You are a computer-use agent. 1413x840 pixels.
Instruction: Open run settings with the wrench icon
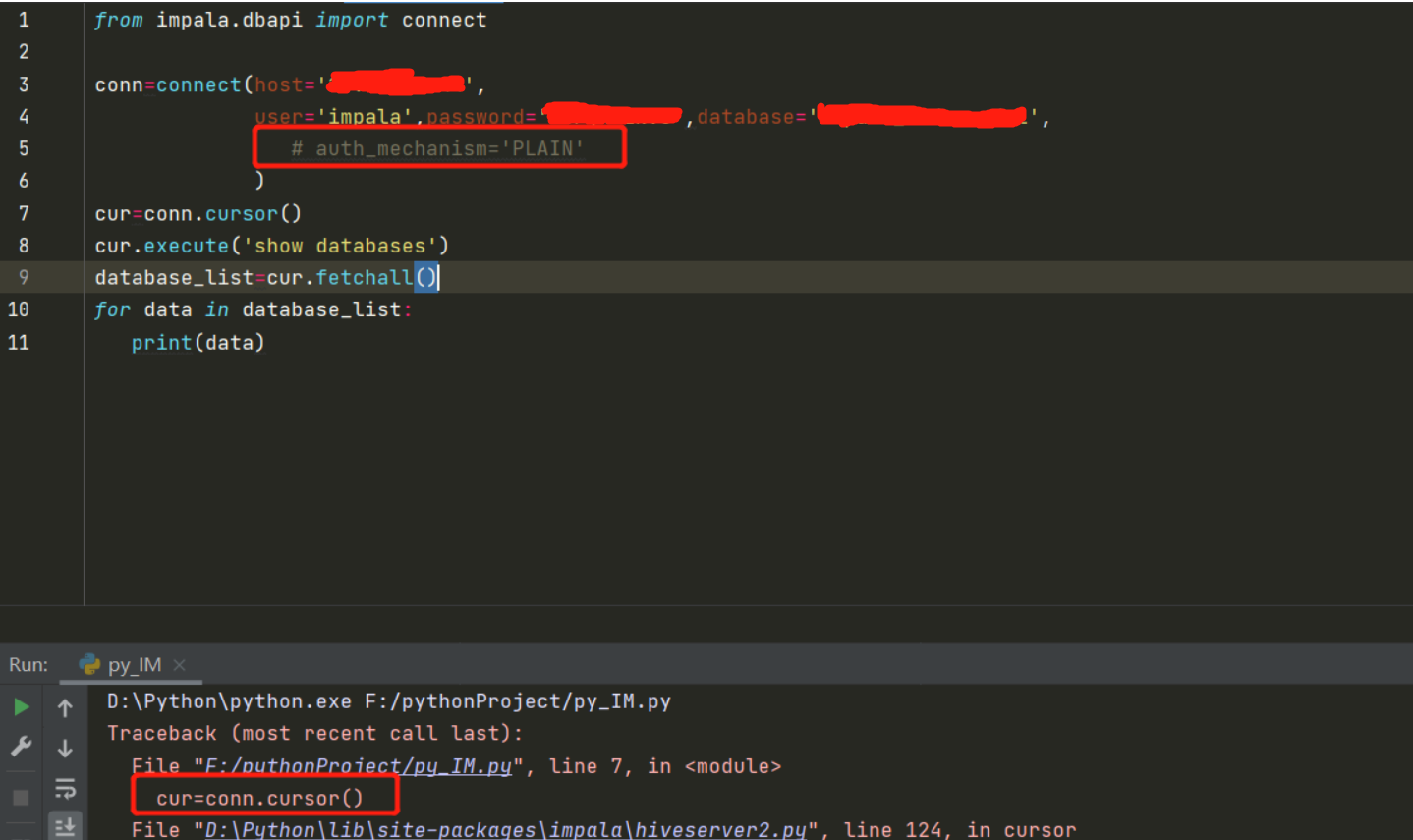point(21,747)
